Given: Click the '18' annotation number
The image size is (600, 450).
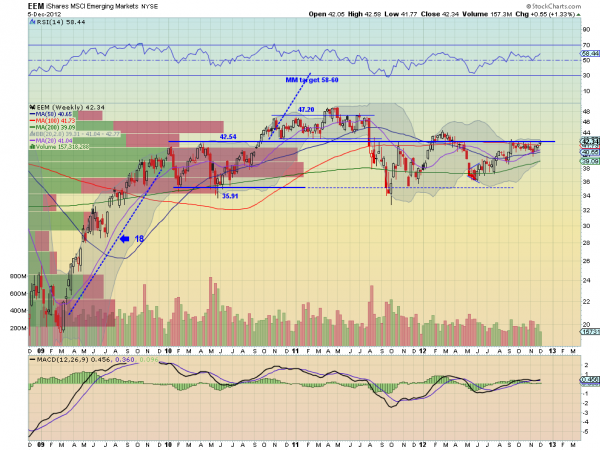Looking at the screenshot, I should click(139, 239).
